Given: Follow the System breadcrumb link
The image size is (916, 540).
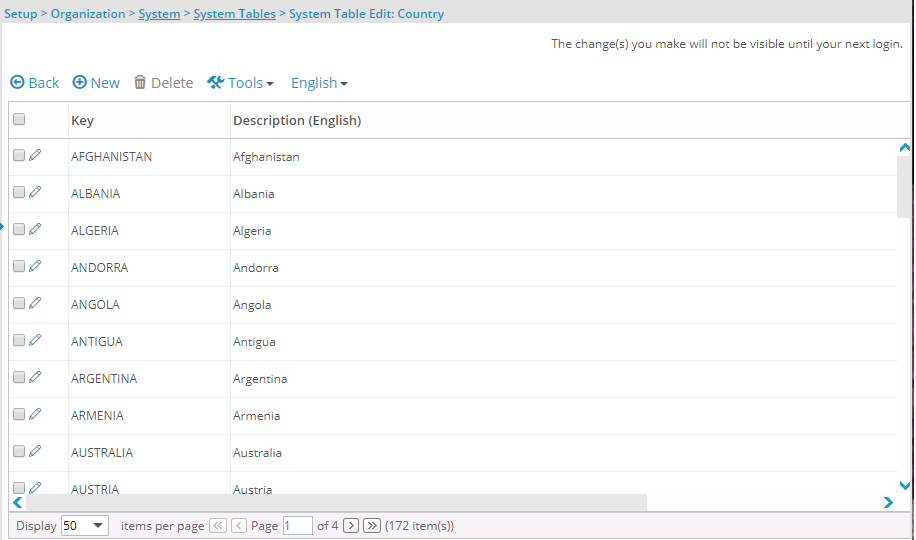Looking at the screenshot, I should [x=159, y=13].
